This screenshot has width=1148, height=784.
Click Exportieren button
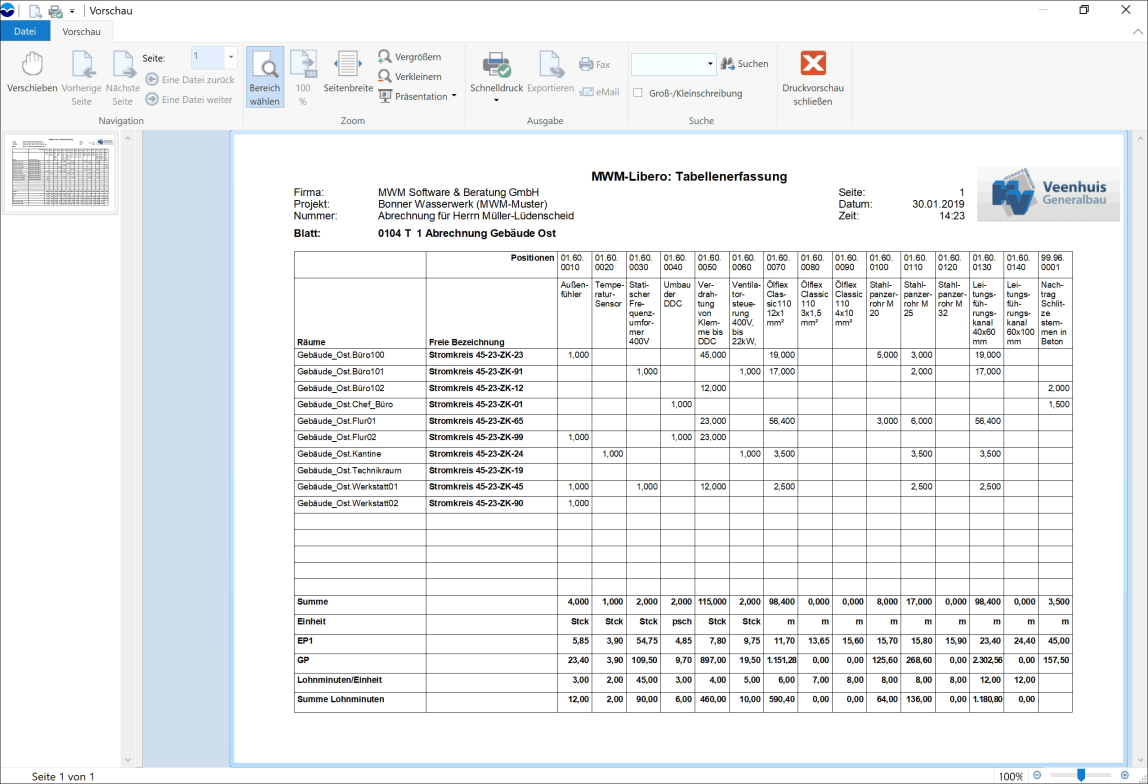pyautogui.click(x=551, y=73)
